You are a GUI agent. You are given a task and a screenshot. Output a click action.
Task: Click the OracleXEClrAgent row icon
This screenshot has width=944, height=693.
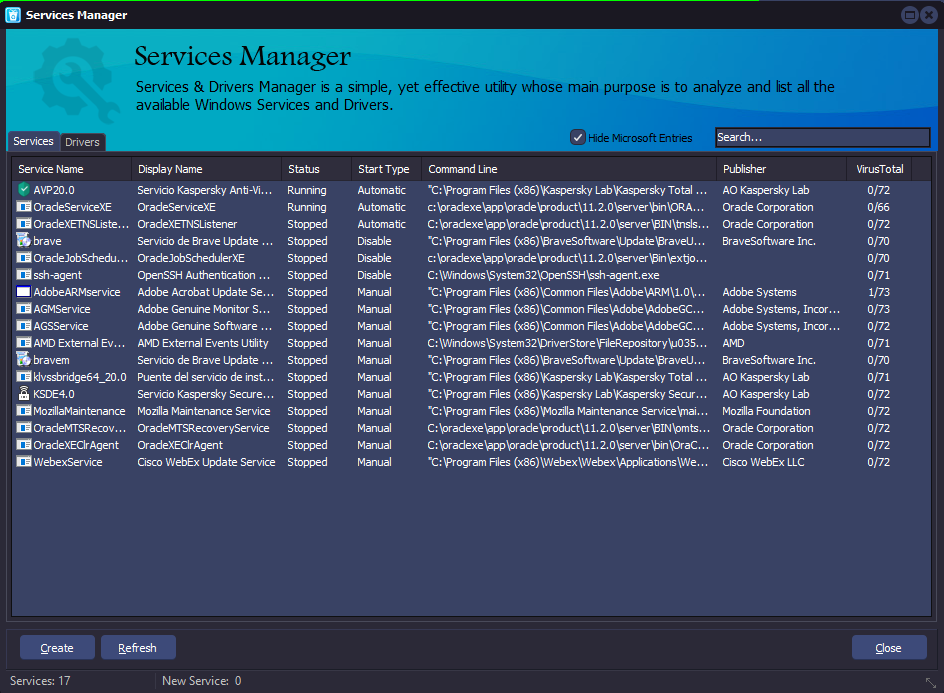pos(23,444)
